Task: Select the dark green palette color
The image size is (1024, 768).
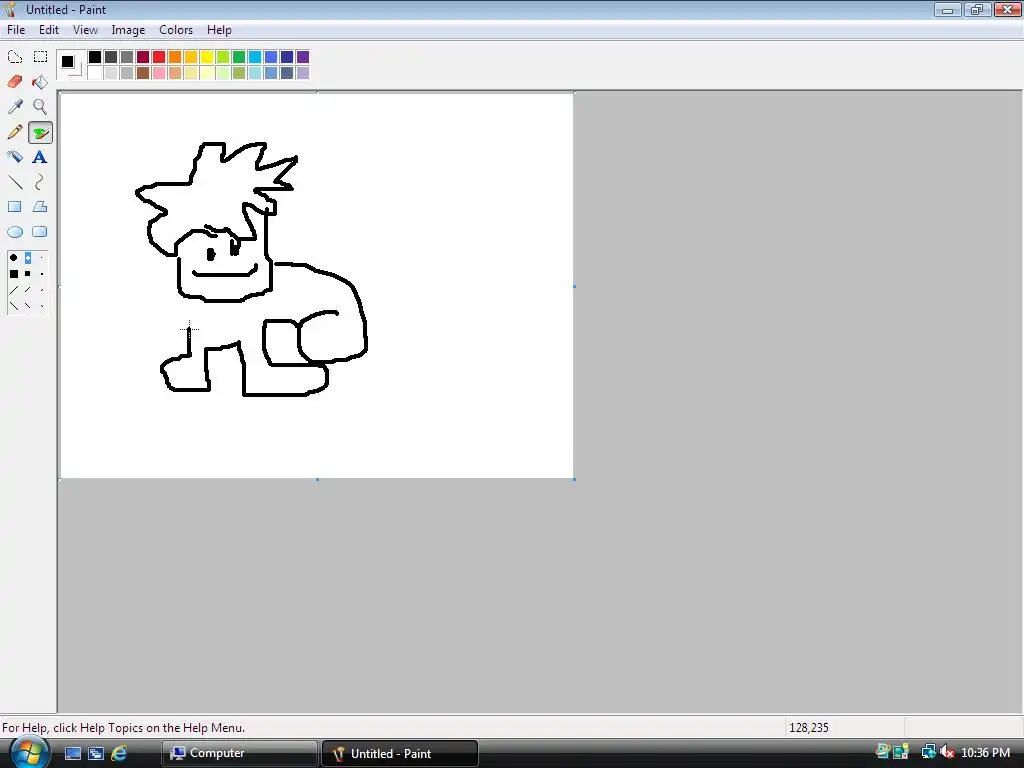Action: 239,57
